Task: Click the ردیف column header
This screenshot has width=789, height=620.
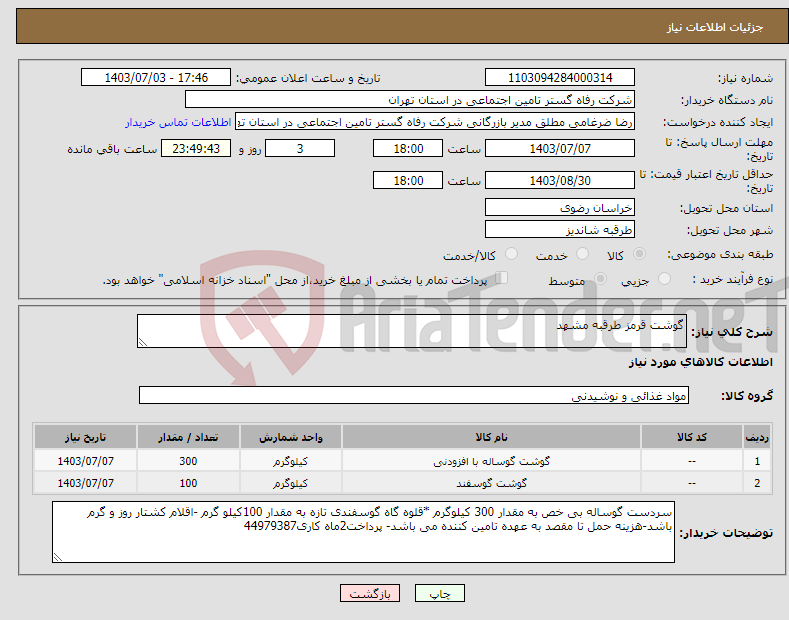Action: 757,437
